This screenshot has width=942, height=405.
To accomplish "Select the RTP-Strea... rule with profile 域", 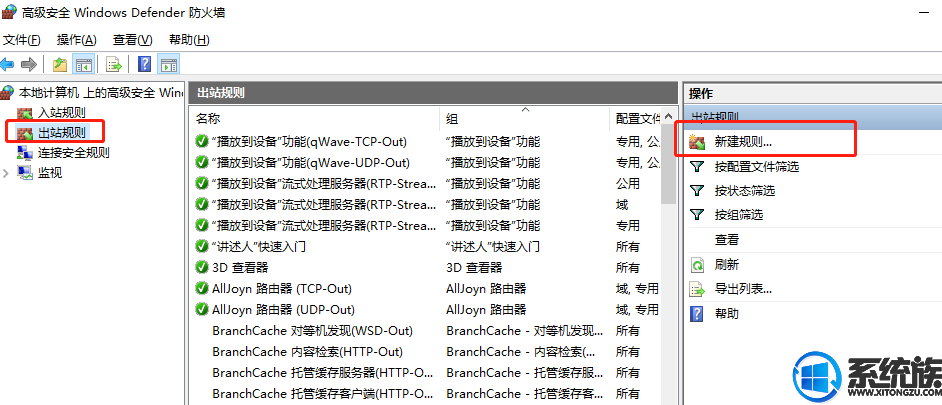I will [x=324, y=205].
